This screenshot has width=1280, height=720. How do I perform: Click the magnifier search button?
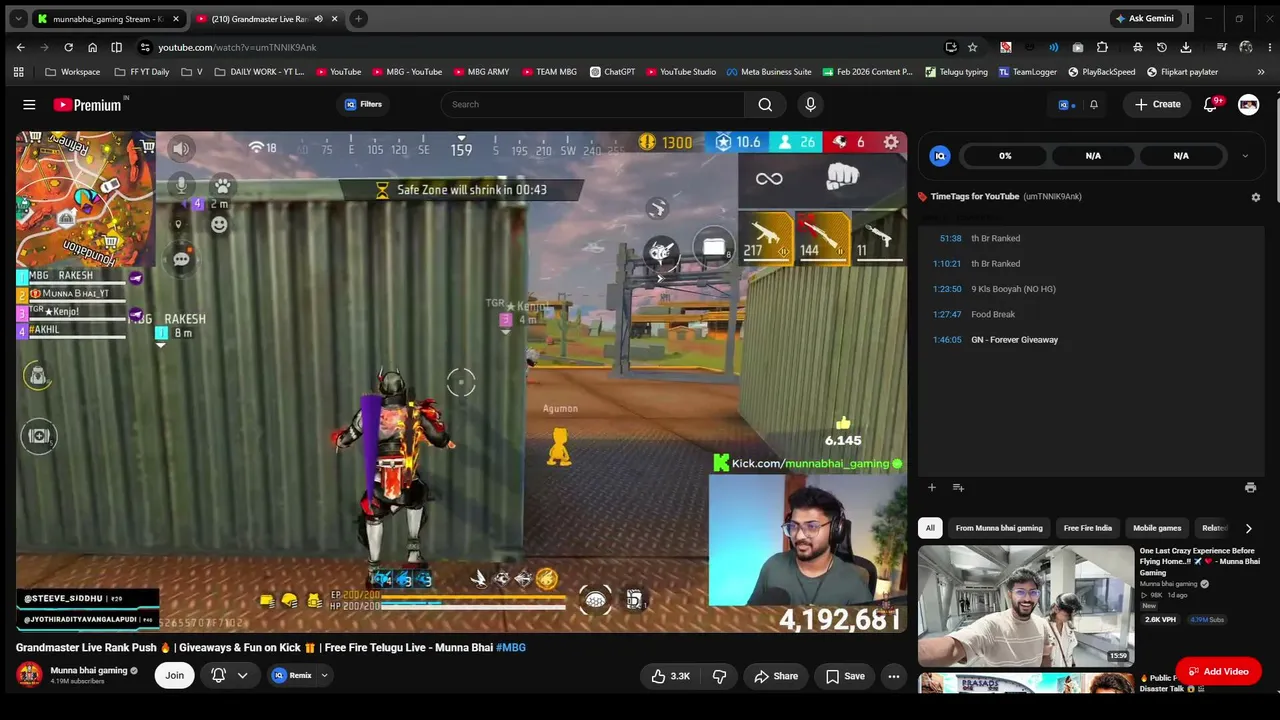765,104
